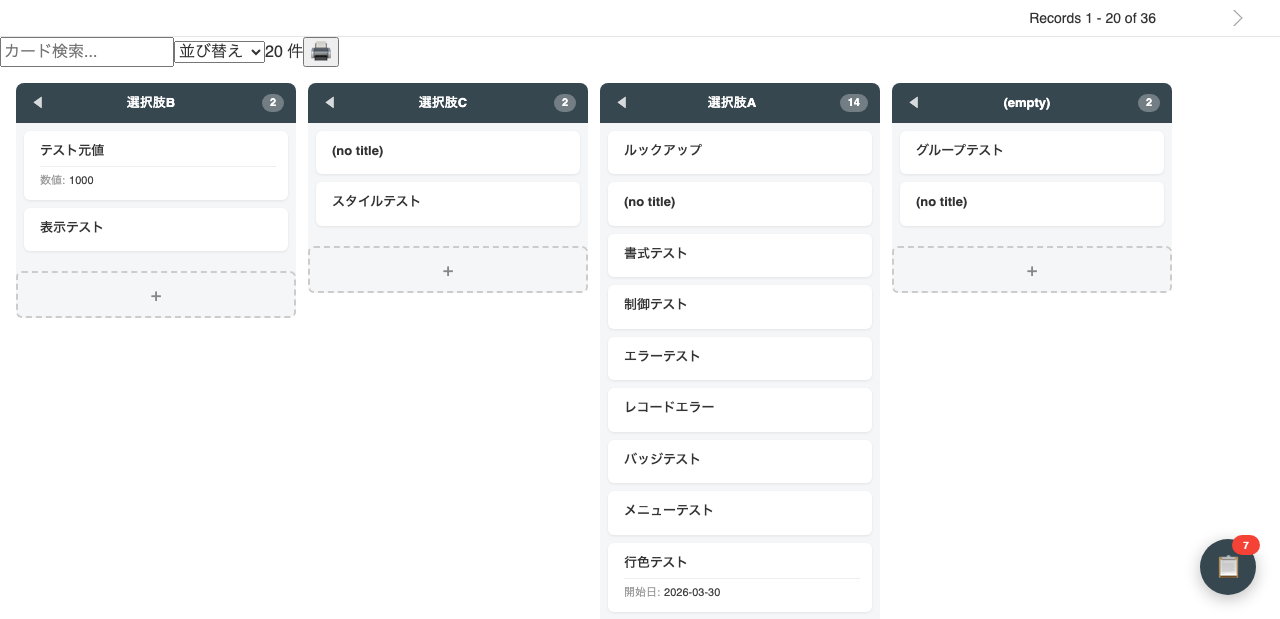Open the (no title) card in 選択肢C
The image size is (1280, 619).
point(448,152)
